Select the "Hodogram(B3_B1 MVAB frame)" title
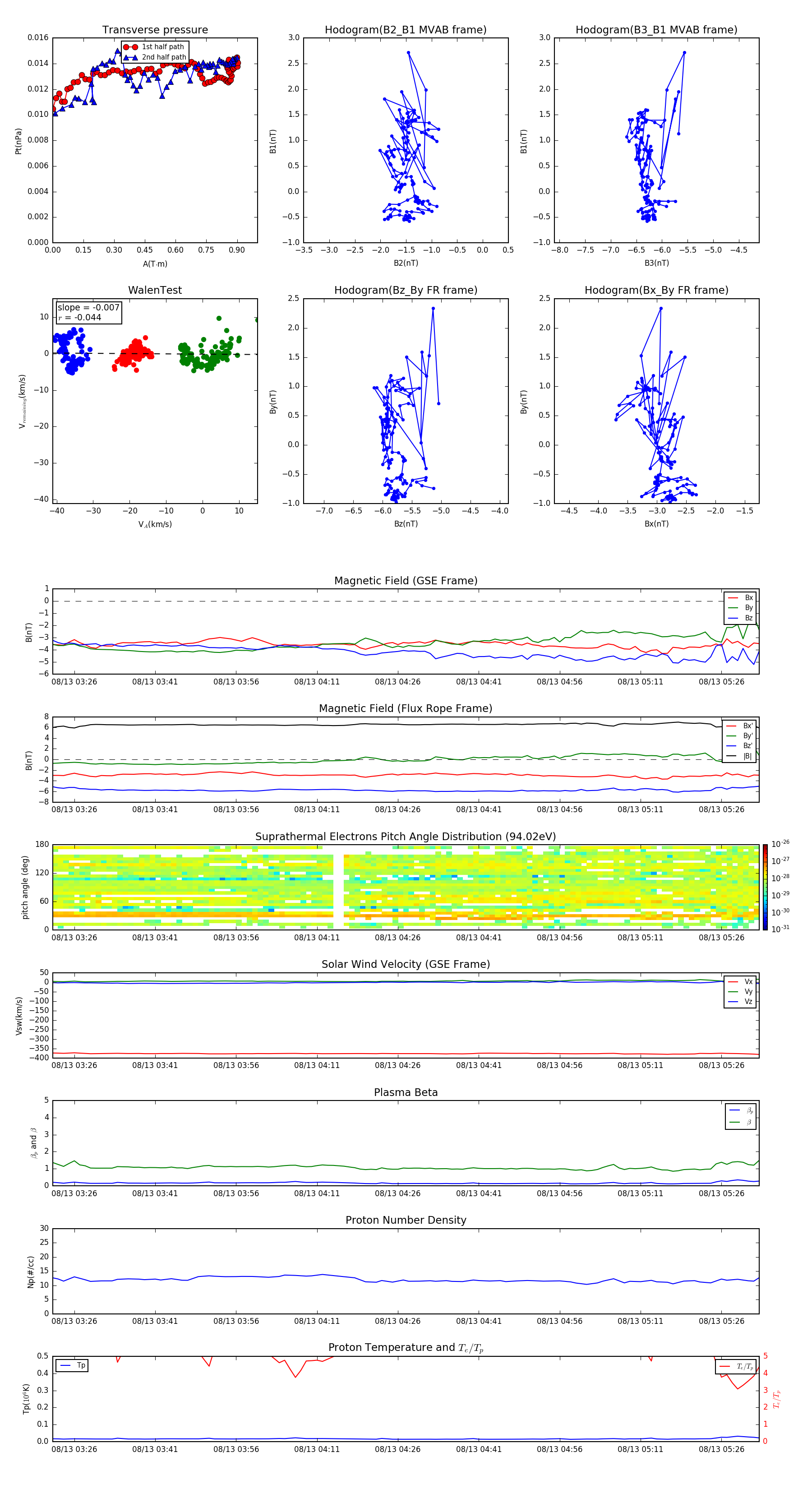812x1489 pixels. (656, 30)
